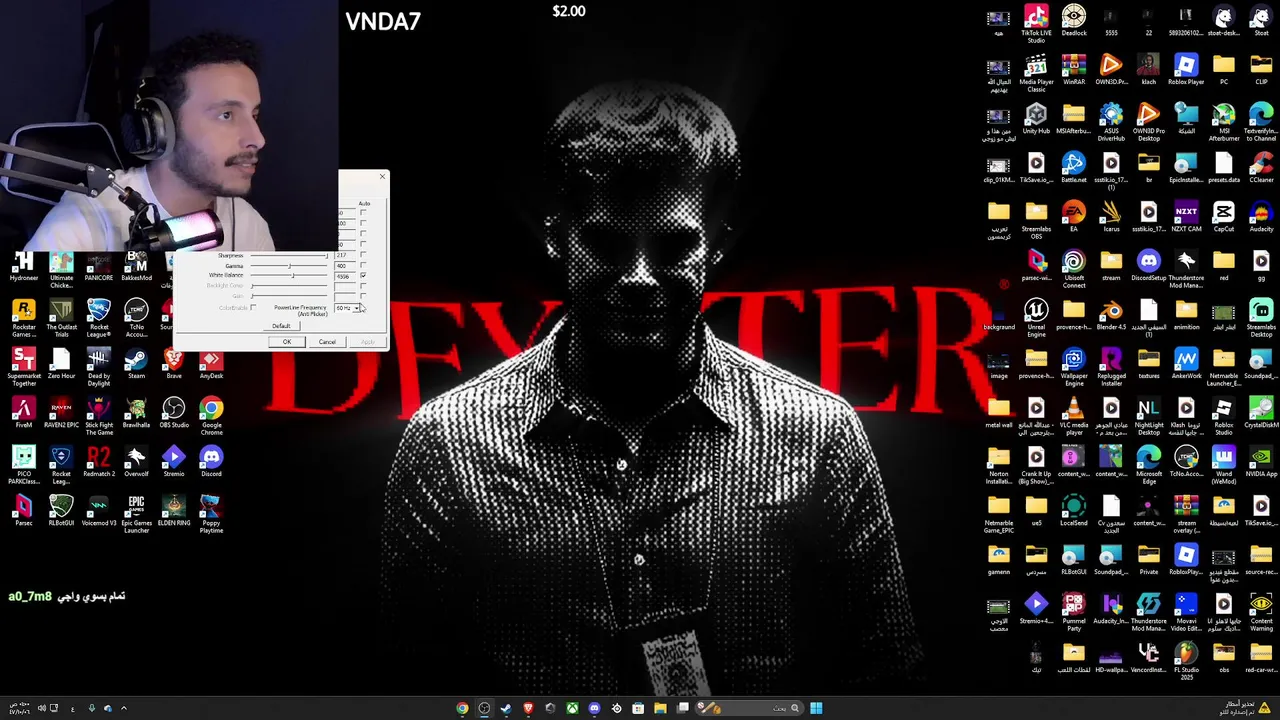
Task: Open the Wand (WeMod) shortcut
Action: [x=1224, y=464]
